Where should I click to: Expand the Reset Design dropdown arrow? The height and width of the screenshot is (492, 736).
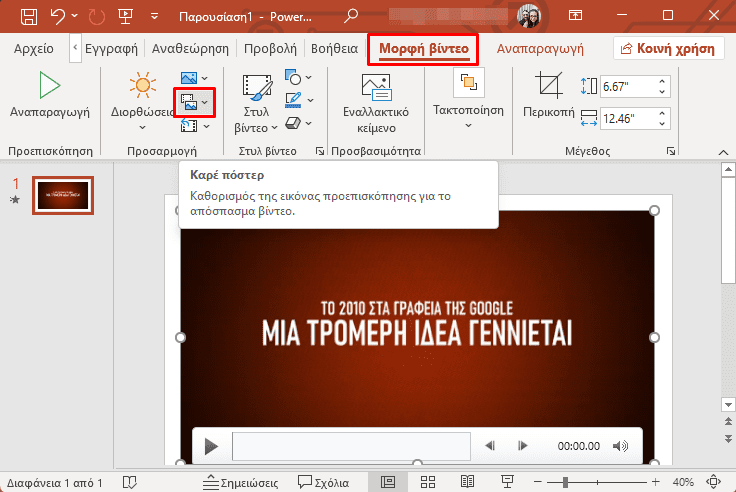206,126
